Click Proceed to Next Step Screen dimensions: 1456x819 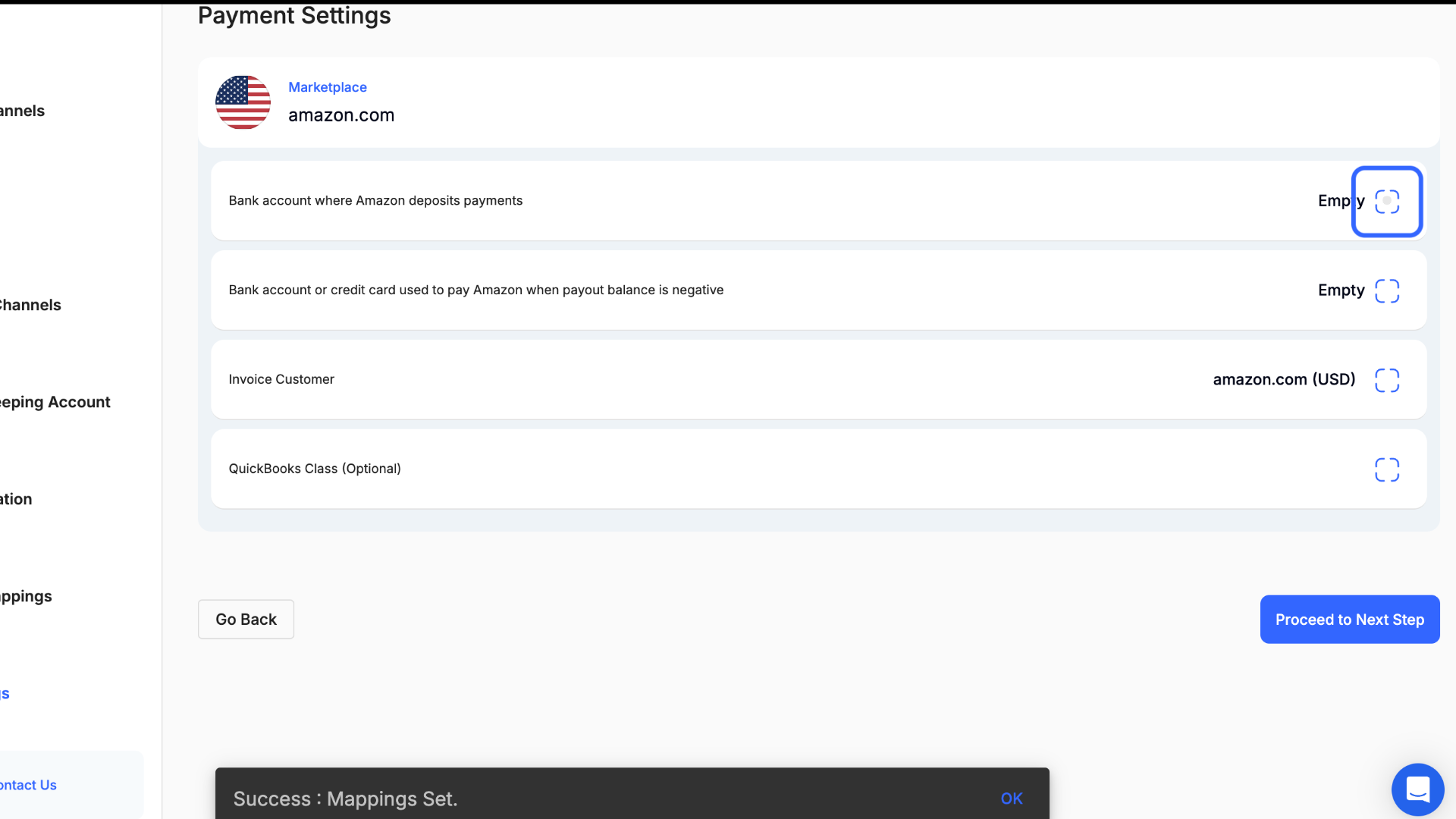1350,620
